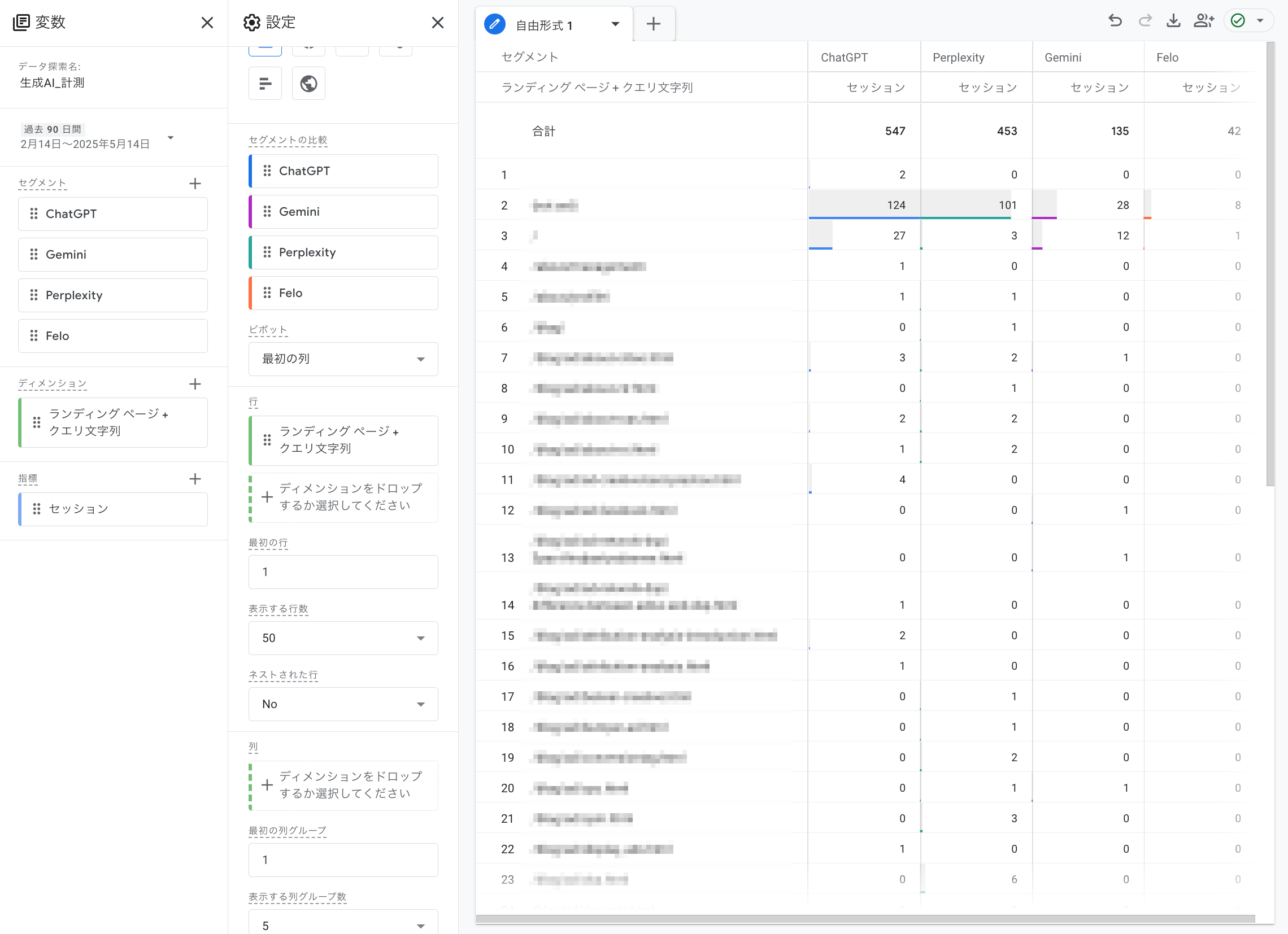Add a new exploration tab
This screenshot has height=934, width=1288.
point(654,24)
